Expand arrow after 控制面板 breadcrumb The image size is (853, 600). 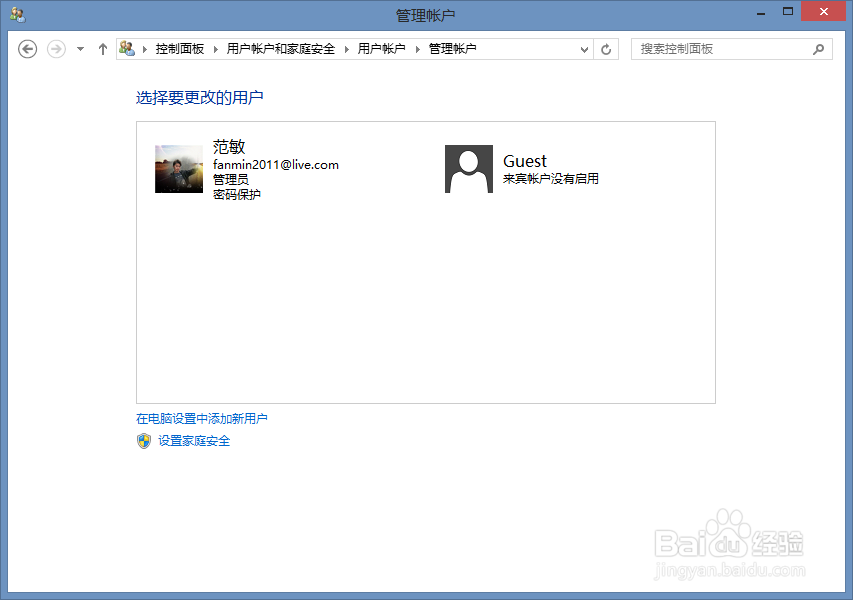[x=215, y=50]
